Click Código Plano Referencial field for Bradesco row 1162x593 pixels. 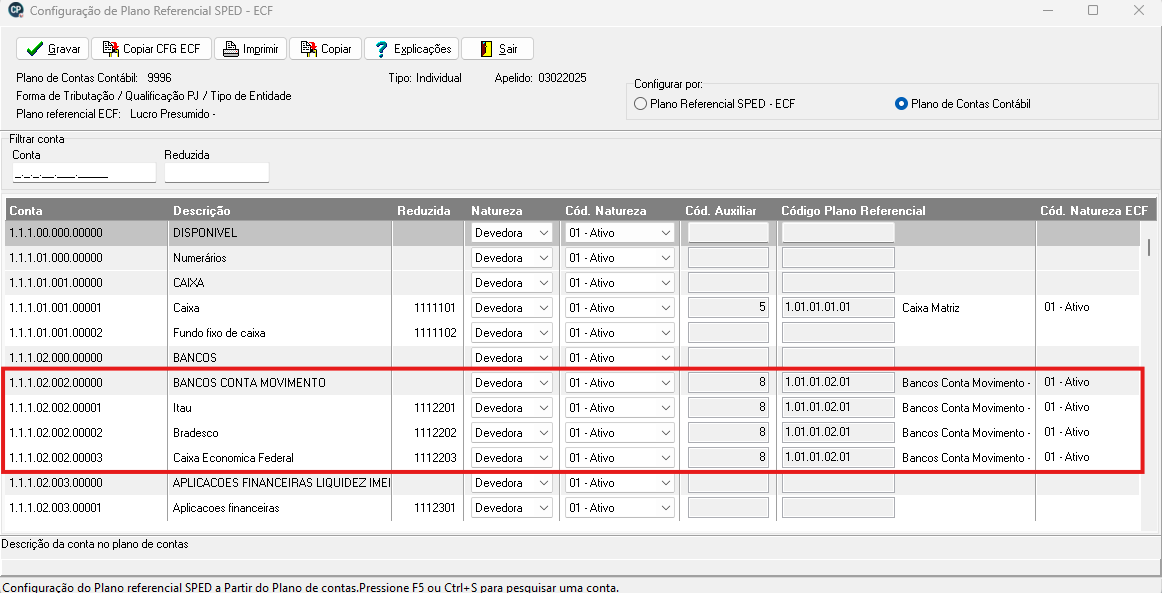838,433
